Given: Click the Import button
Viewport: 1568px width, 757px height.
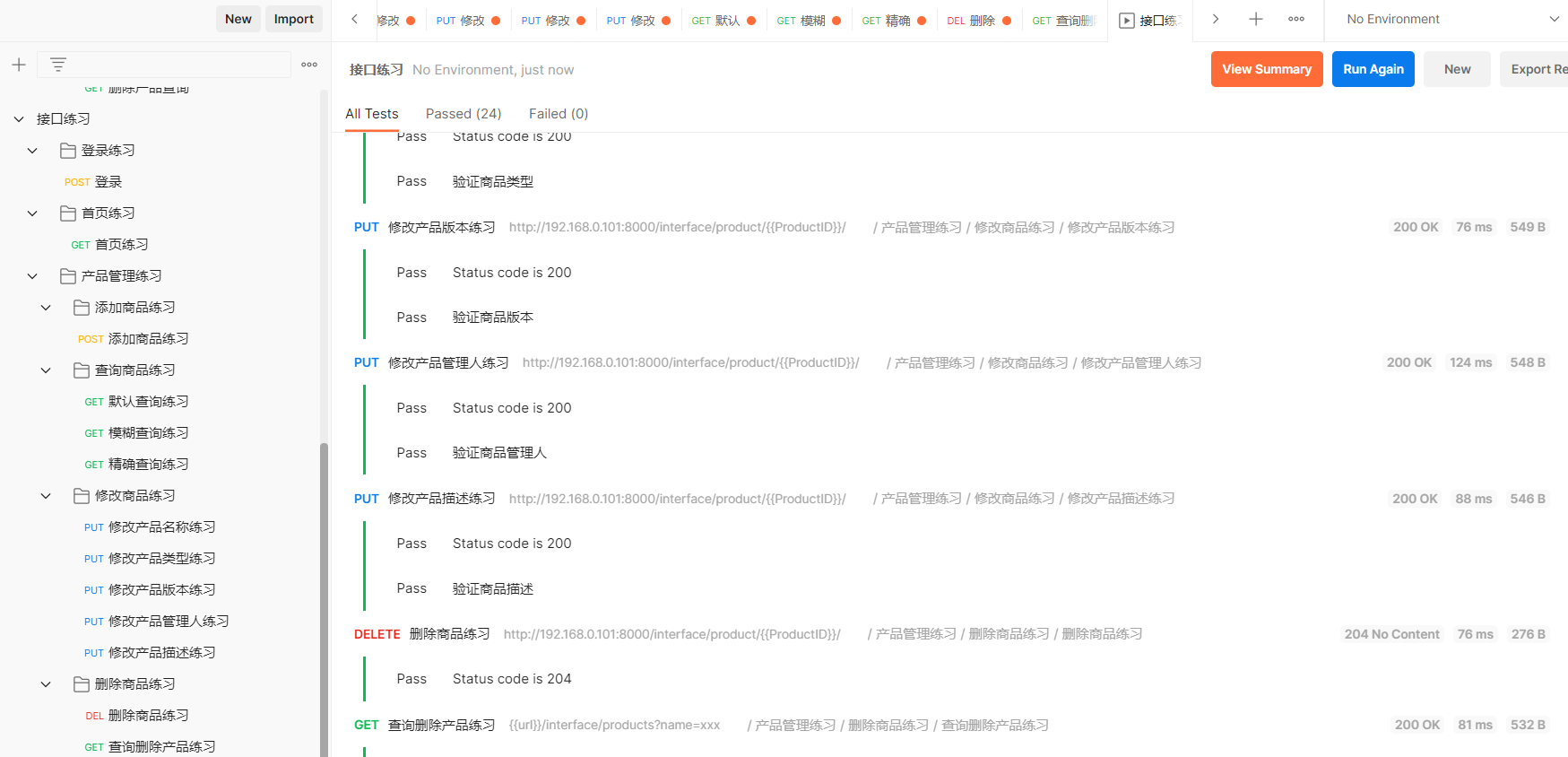Looking at the screenshot, I should [x=294, y=19].
